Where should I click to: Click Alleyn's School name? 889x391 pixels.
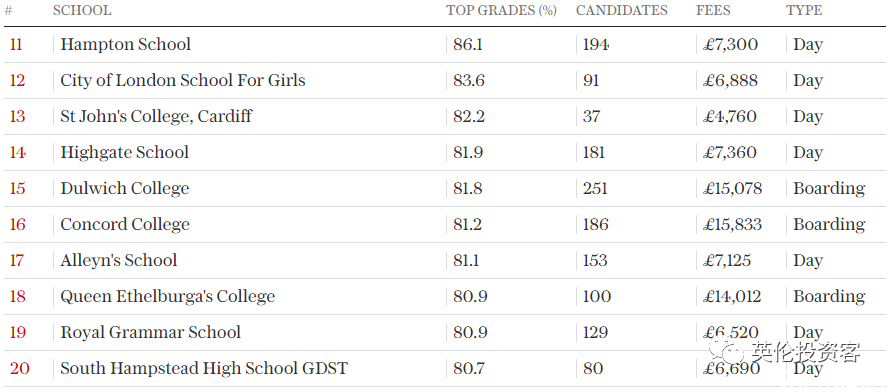tap(118, 260)
